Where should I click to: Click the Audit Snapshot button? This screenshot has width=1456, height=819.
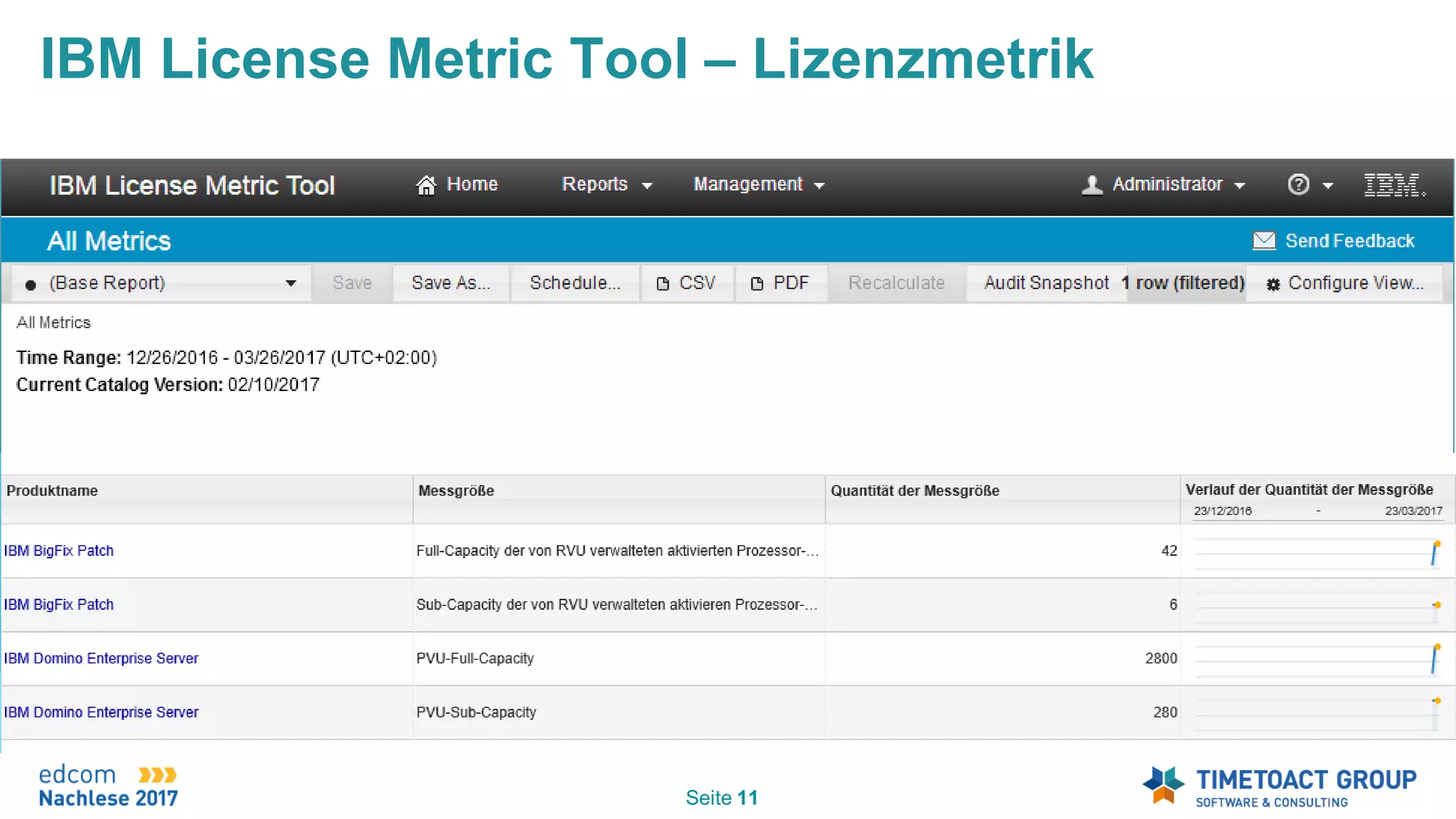tap(1046, 283)
